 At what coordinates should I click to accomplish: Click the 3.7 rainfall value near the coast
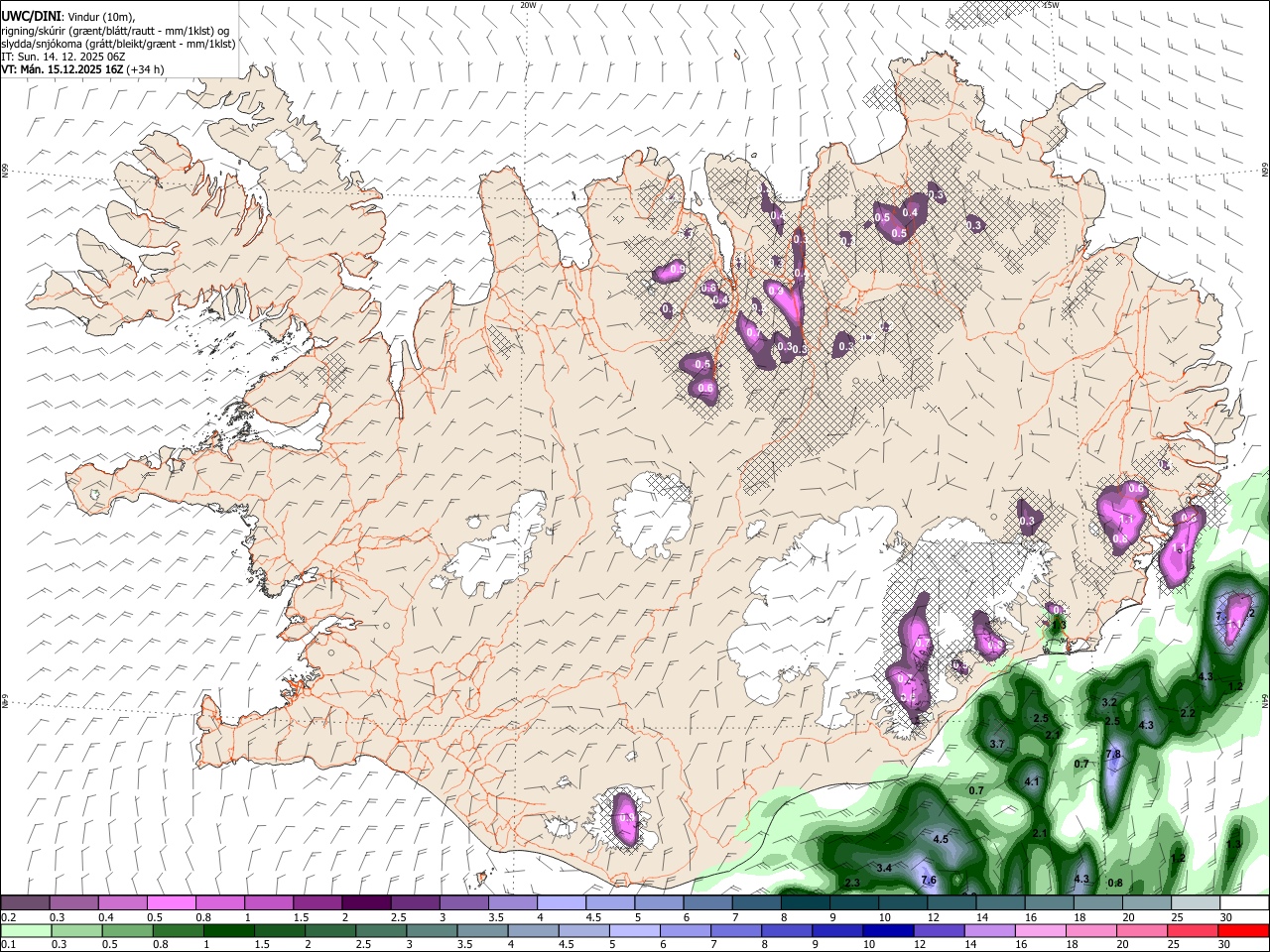point(997,744)
